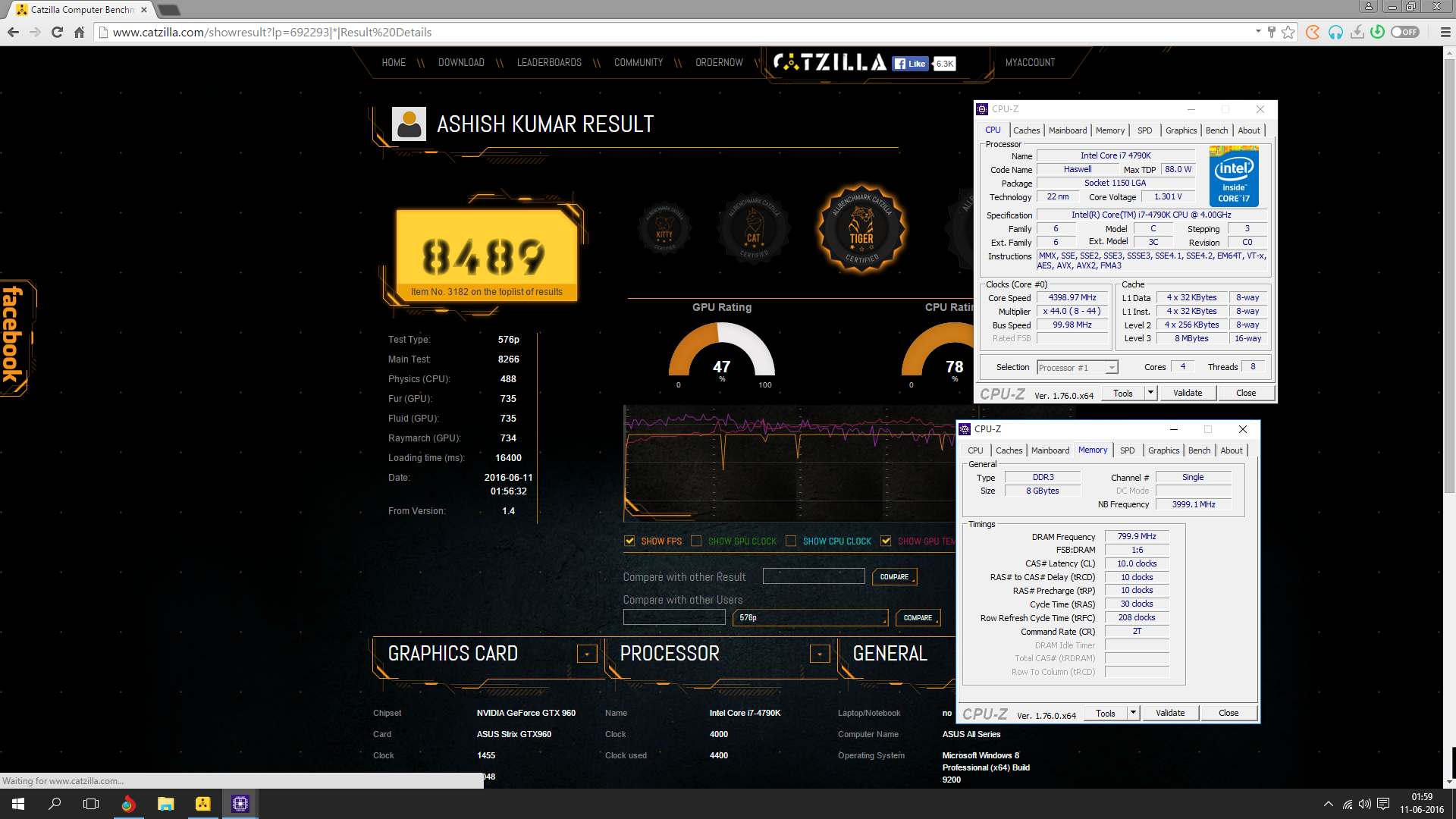The height and width of the screenshot is (819, 1456).
Task: Toggle the OFF extension switch
Action: click(x=1405, y=32)
